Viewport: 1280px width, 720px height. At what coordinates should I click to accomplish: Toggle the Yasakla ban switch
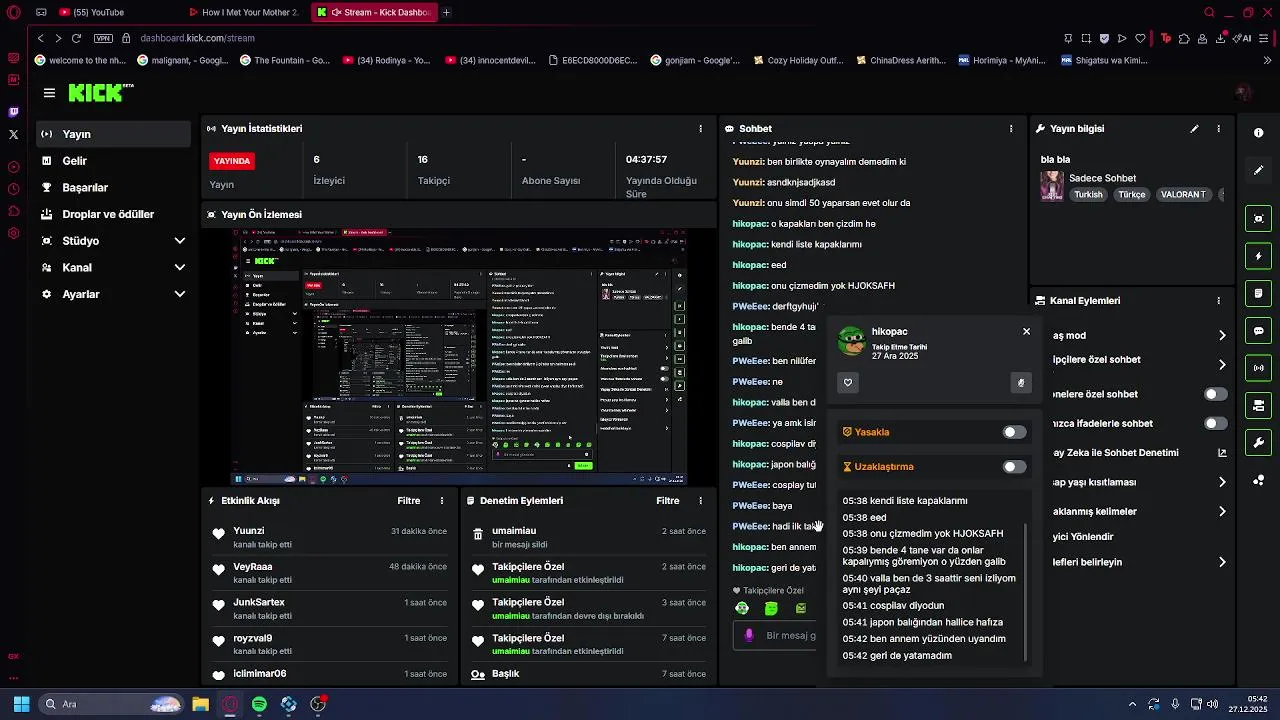point(1014,432)
